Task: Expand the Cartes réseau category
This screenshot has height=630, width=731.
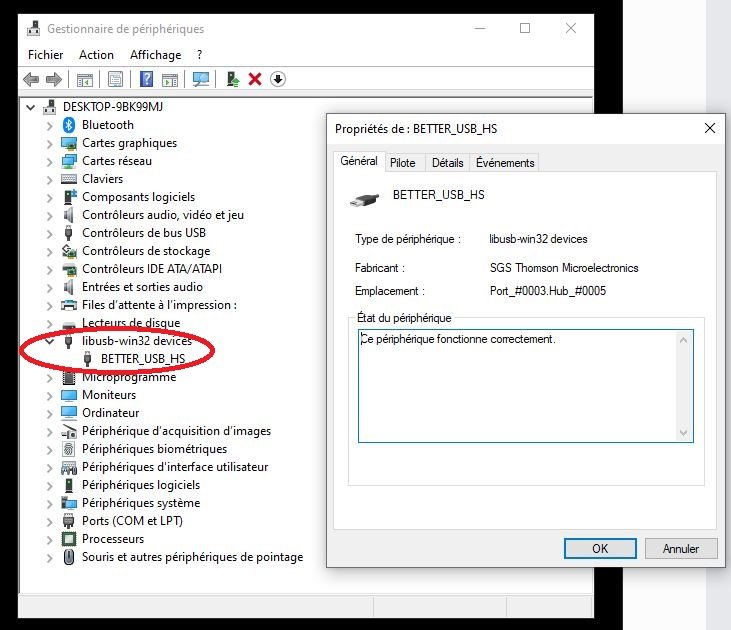Action: (49, 162)
